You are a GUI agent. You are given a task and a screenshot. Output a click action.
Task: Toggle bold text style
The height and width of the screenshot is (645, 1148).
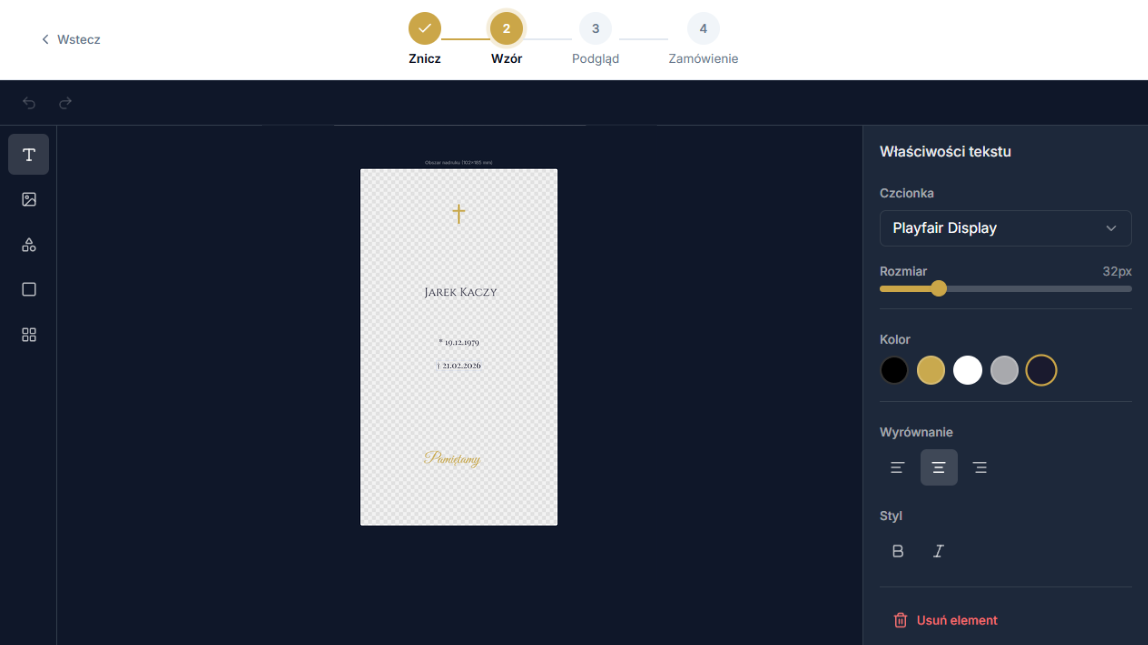click(x=898, y=551)
